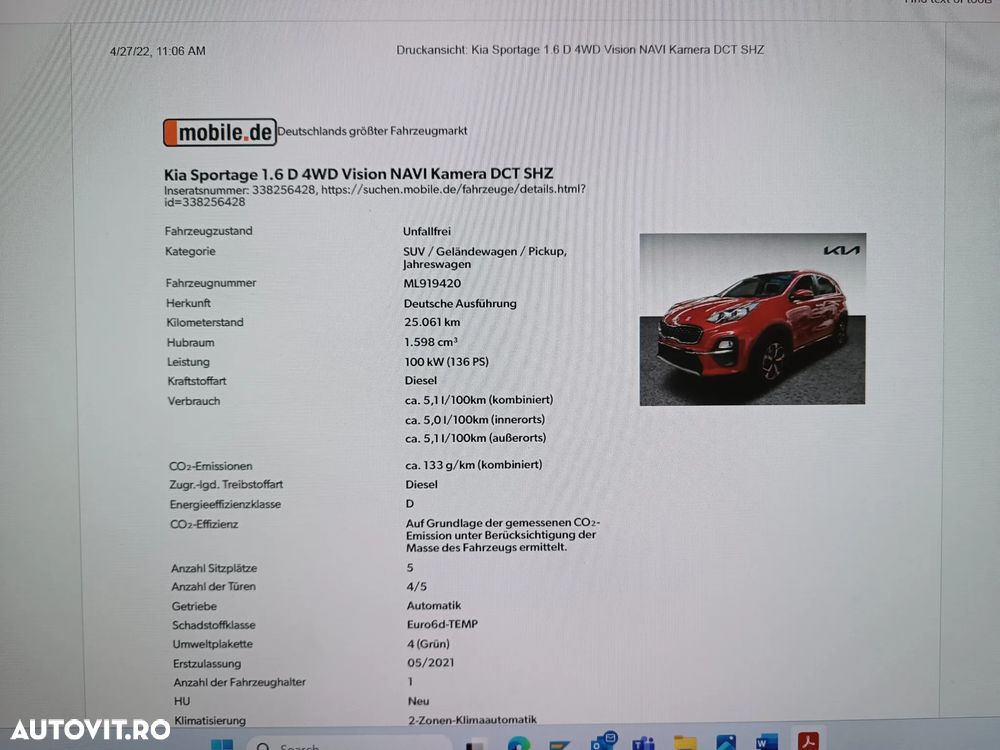
Task: Click the CO2-Emissionen label
Action: 210,466
